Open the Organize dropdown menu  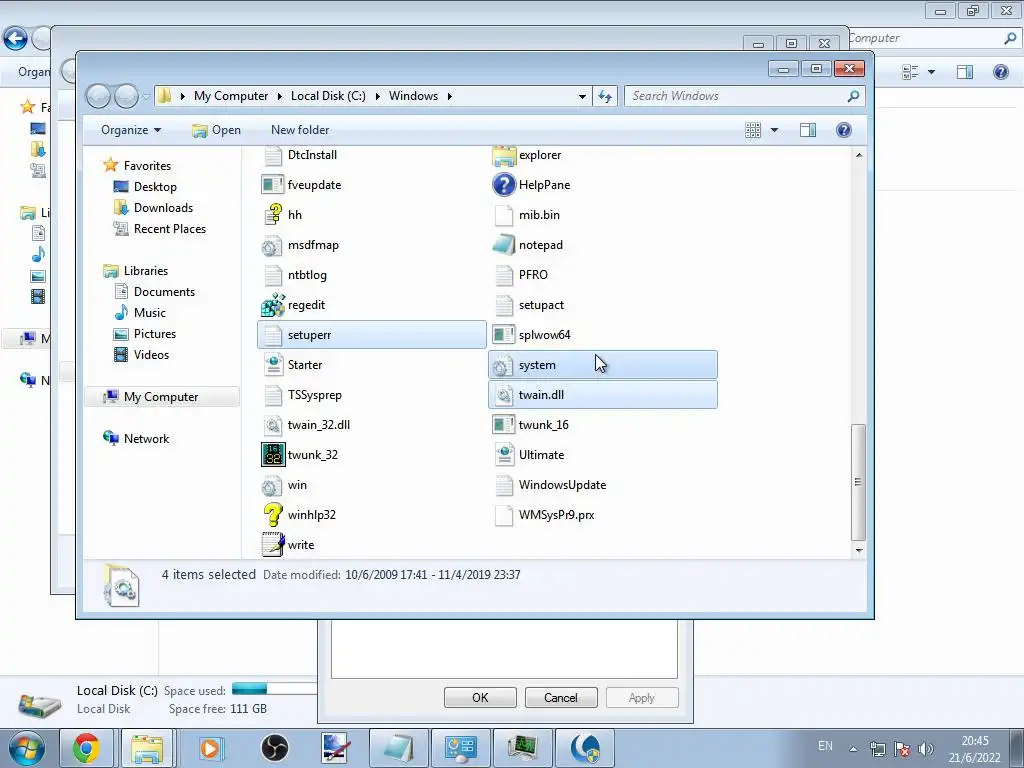[131, 130]
